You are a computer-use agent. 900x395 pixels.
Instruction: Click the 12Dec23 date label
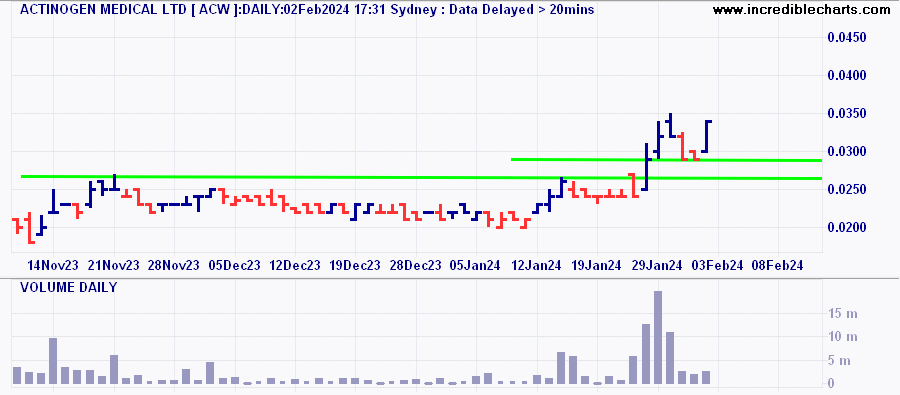(295, 266)
